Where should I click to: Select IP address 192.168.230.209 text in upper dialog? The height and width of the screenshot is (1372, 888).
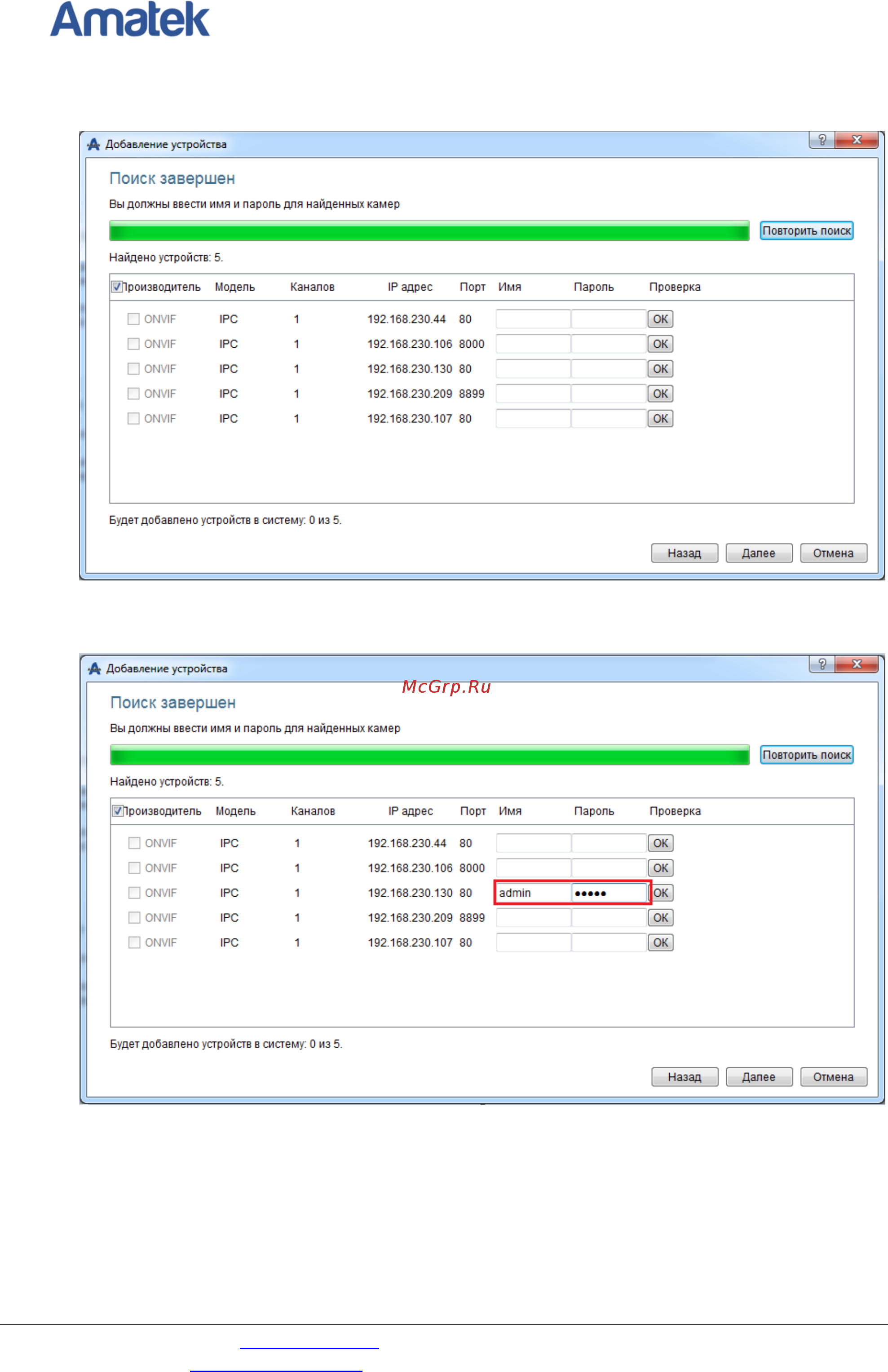point(410,393)
